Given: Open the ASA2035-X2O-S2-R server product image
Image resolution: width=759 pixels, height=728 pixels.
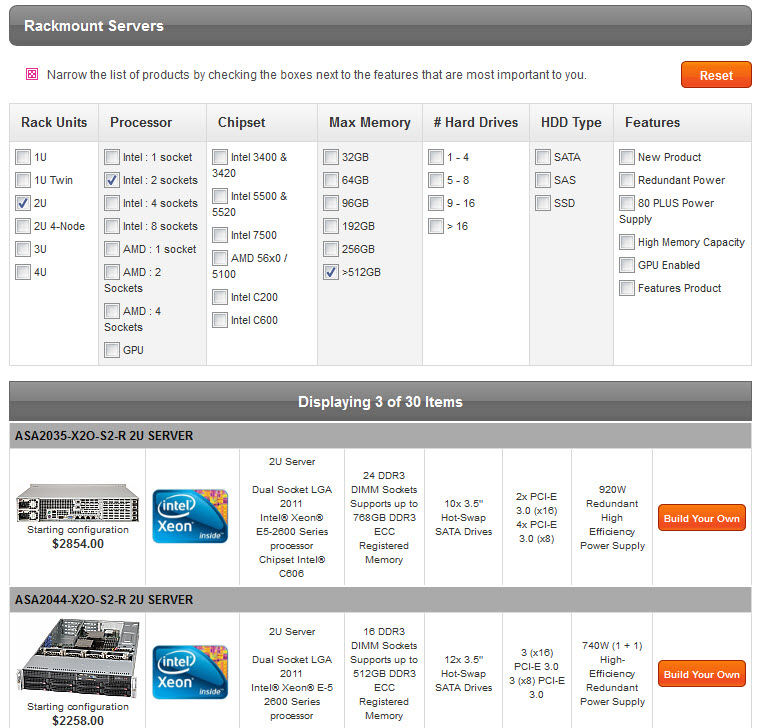Looking at the screenshot, I should (x=77, y=503).
